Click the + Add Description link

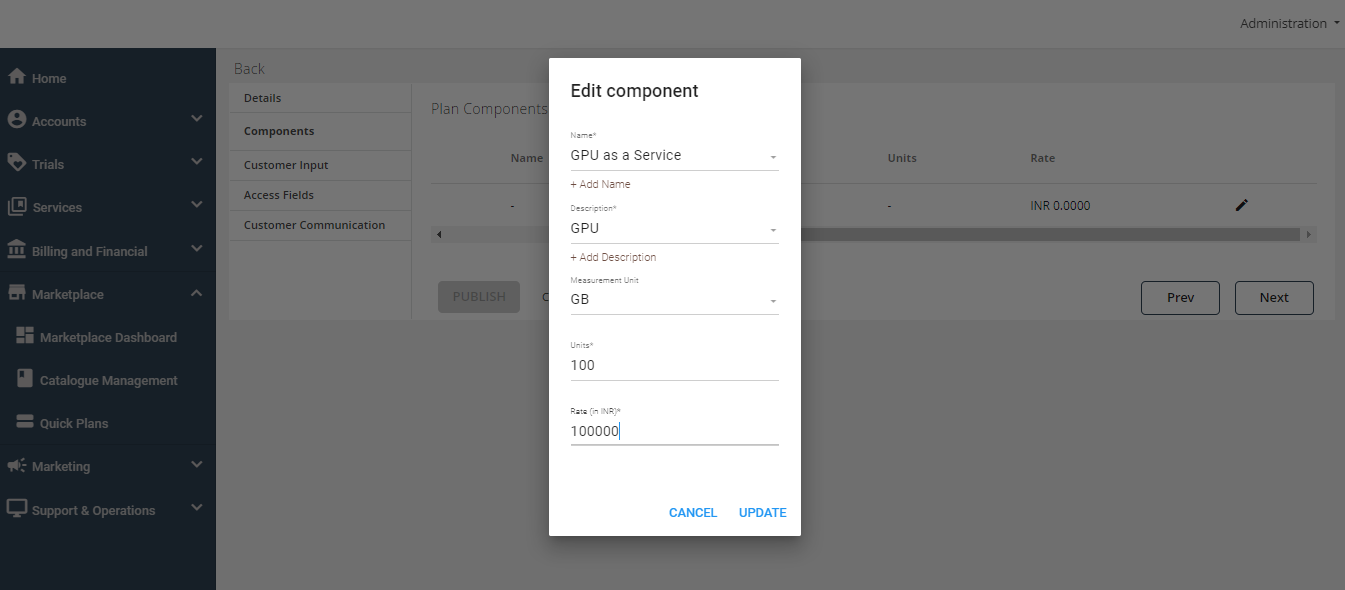(x=612, y=257)
